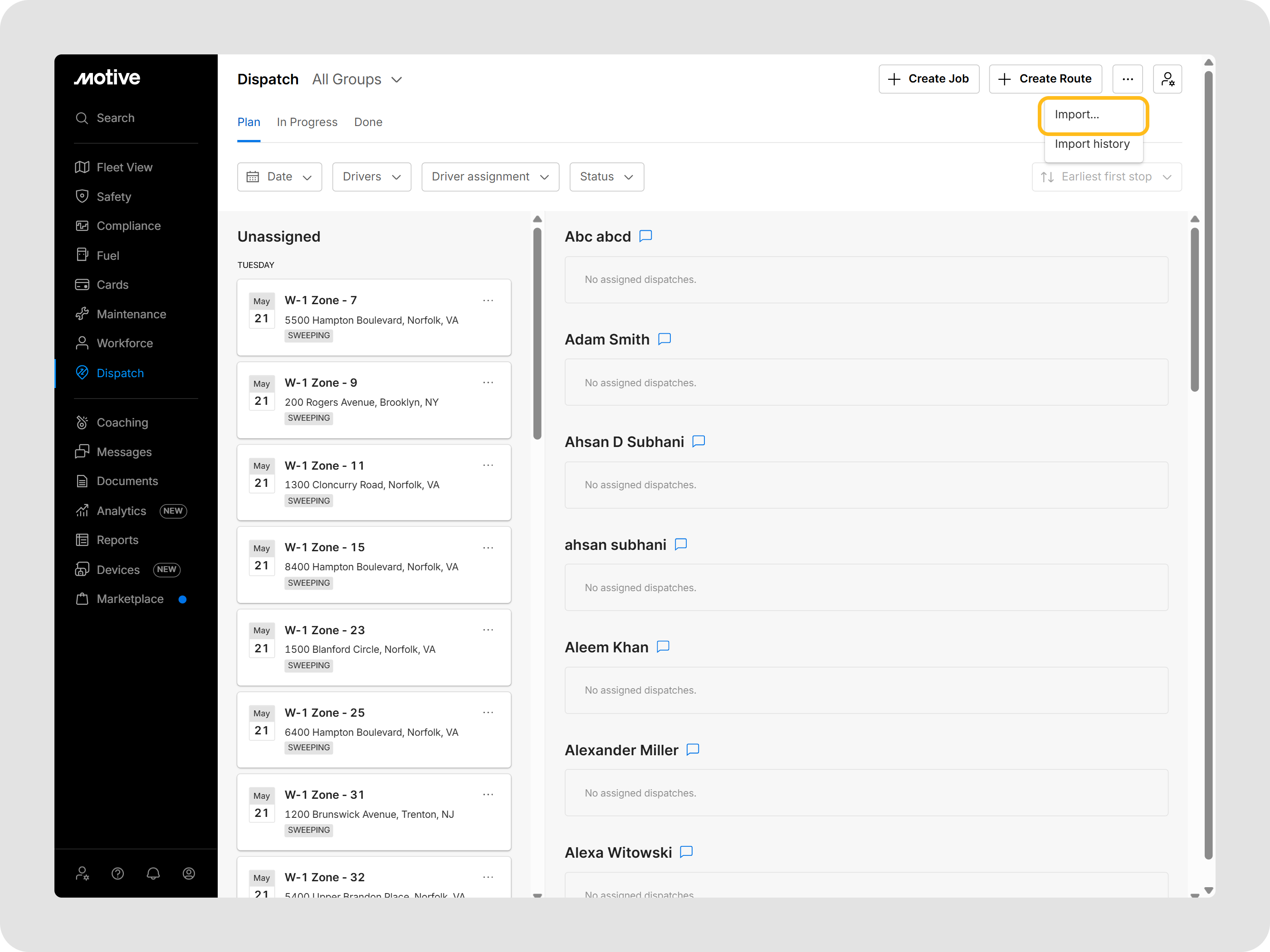Expand the All Groups selector
The image size is (1270, 952).
pyautogui.click(x=357, y=79)
